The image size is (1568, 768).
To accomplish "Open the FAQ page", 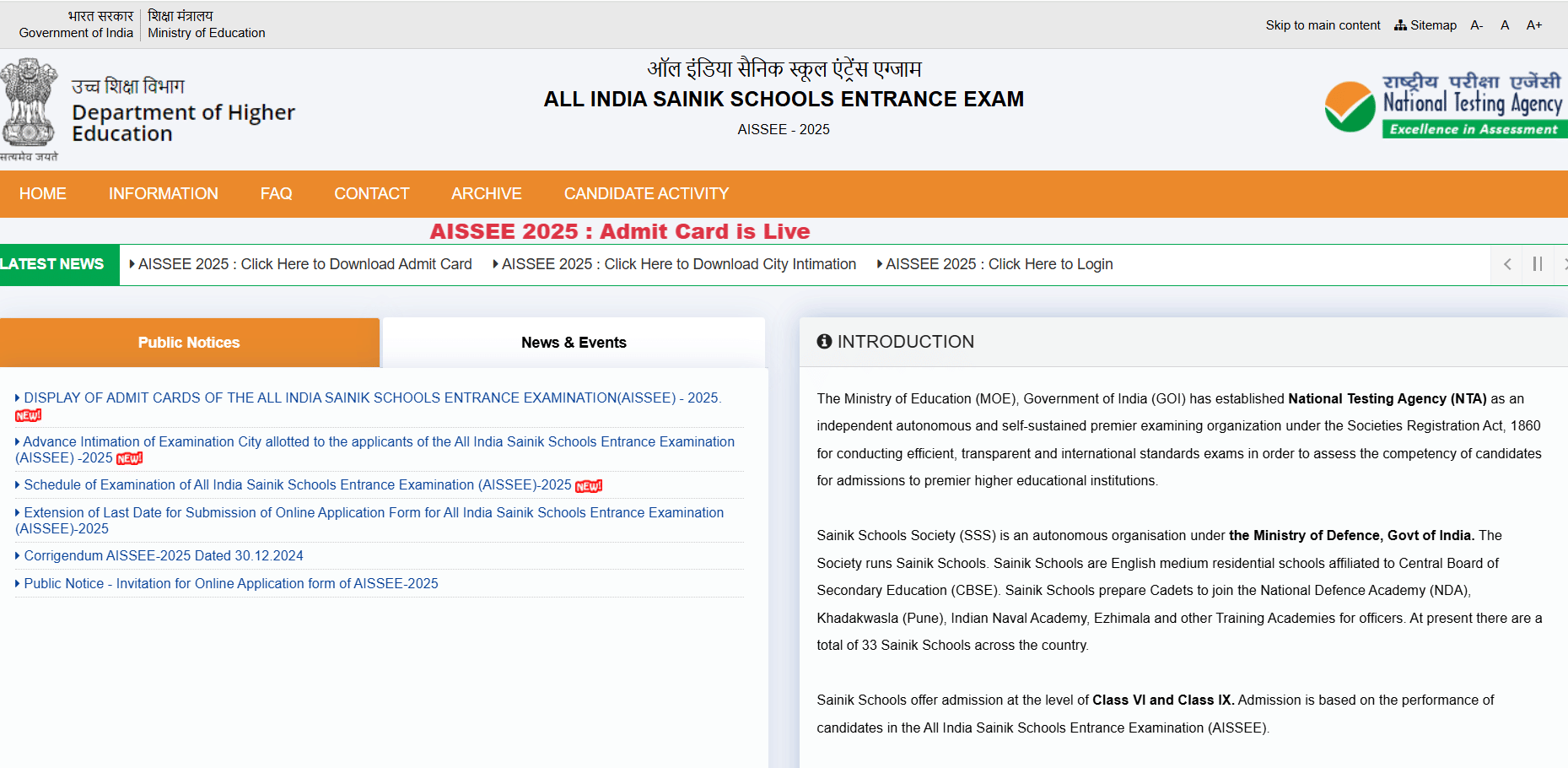I will point(276,194).
